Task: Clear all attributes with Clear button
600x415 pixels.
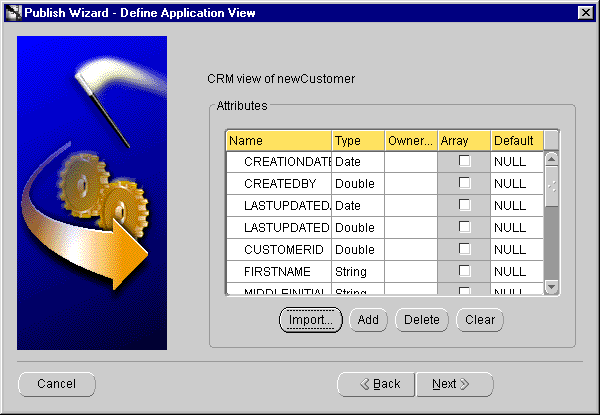Action: (x=480, y=320)
